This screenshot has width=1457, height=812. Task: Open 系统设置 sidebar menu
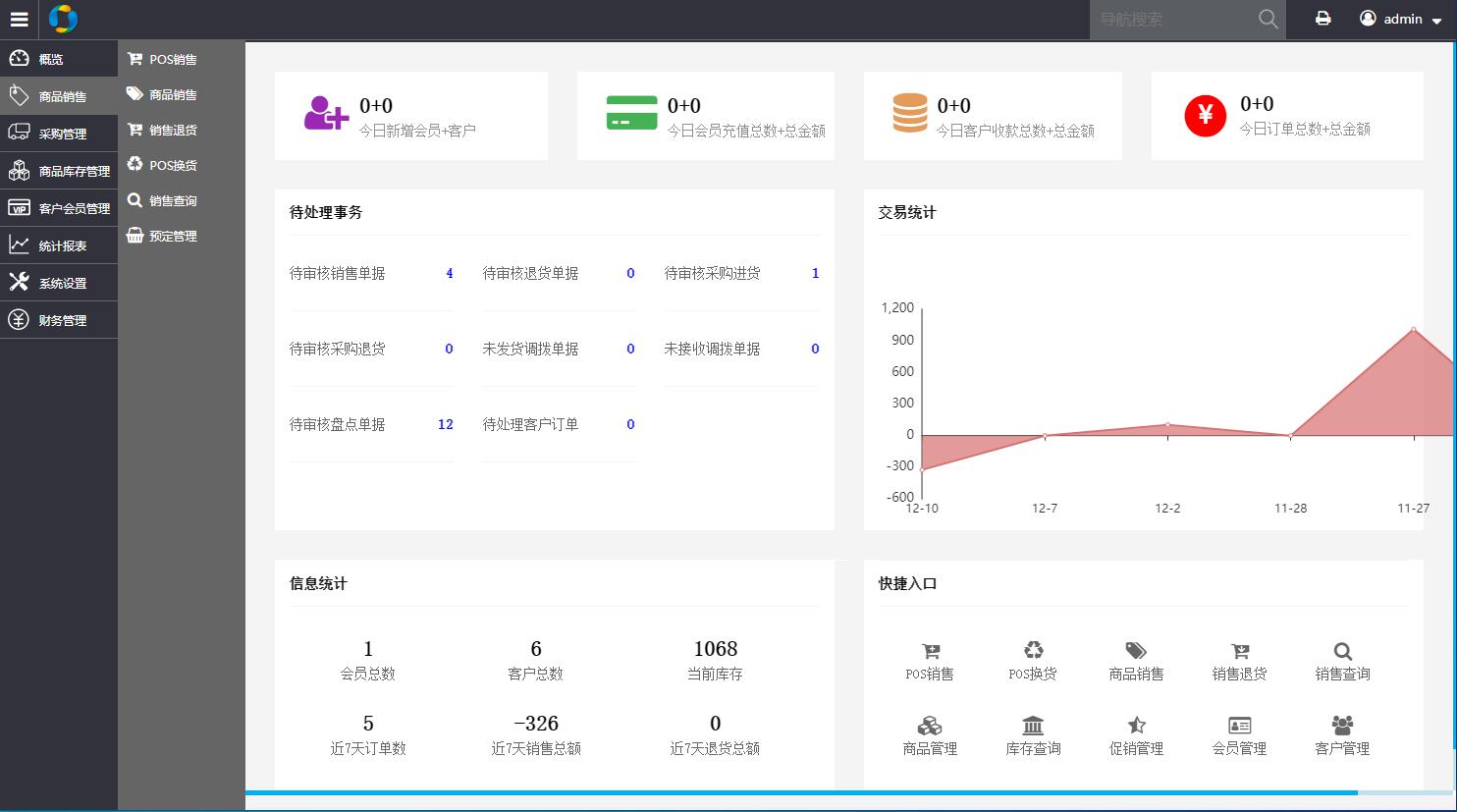click(x=59, y=283)
